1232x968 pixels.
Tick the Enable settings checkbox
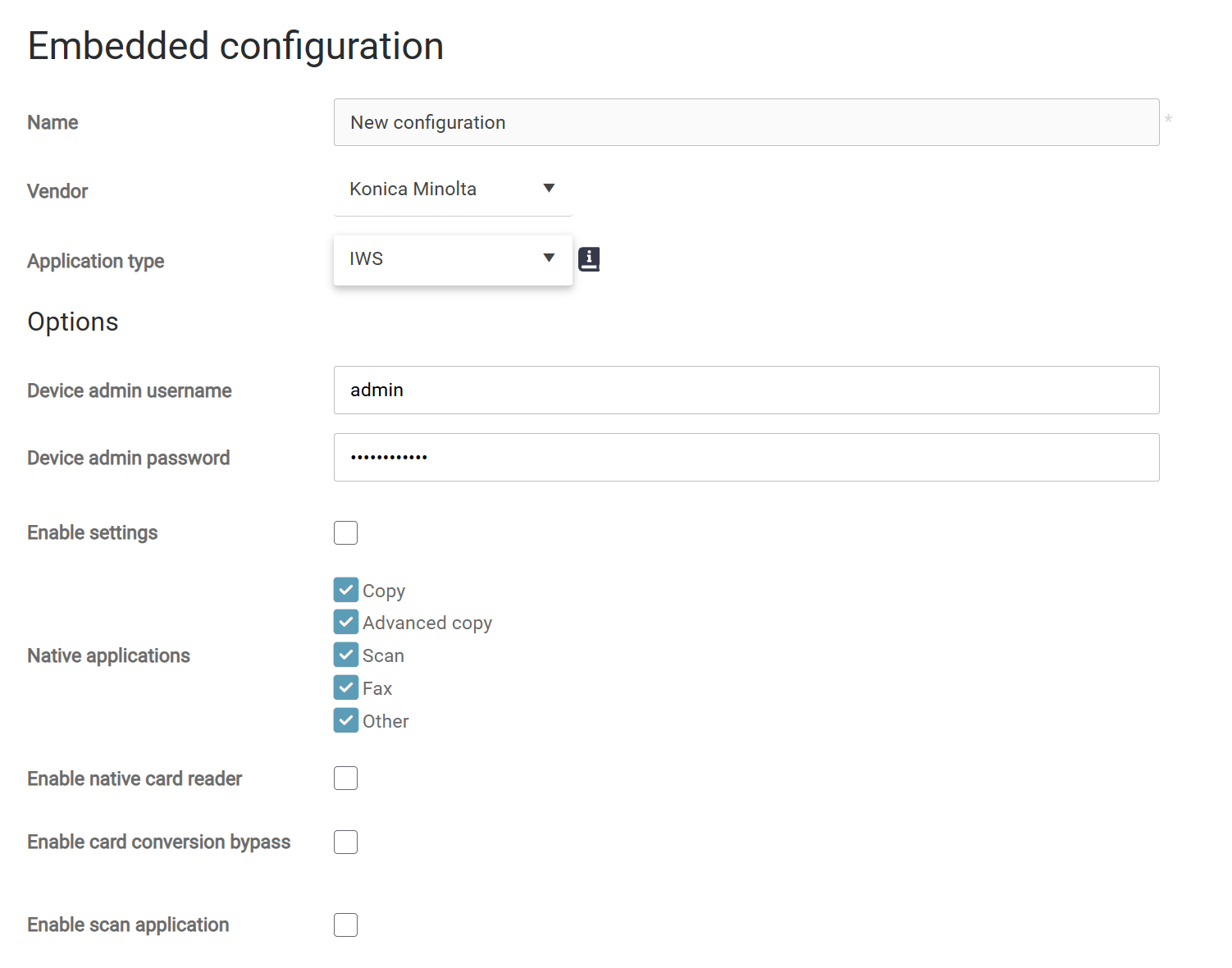coord(345,532)
